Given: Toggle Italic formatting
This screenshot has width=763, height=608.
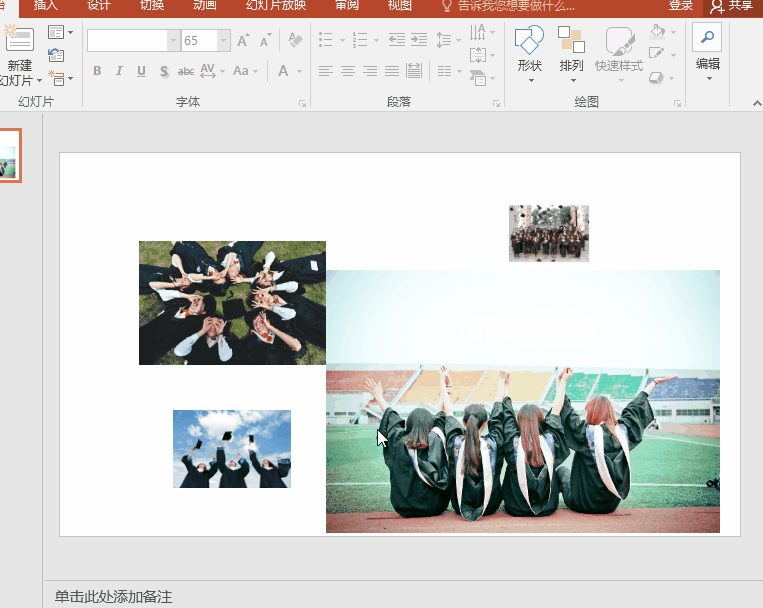Looking at the screenshot, I should (119, 71).
